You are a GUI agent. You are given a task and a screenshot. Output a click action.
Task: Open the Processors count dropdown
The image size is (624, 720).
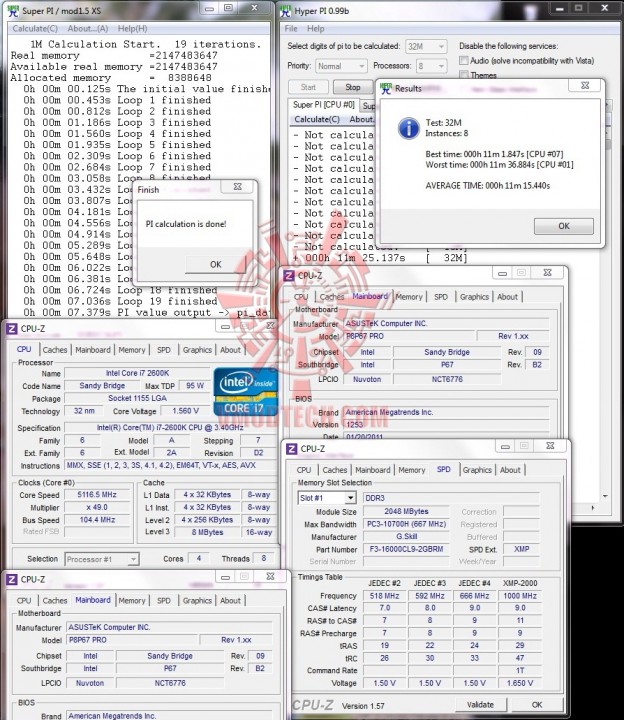coord(431,66)
